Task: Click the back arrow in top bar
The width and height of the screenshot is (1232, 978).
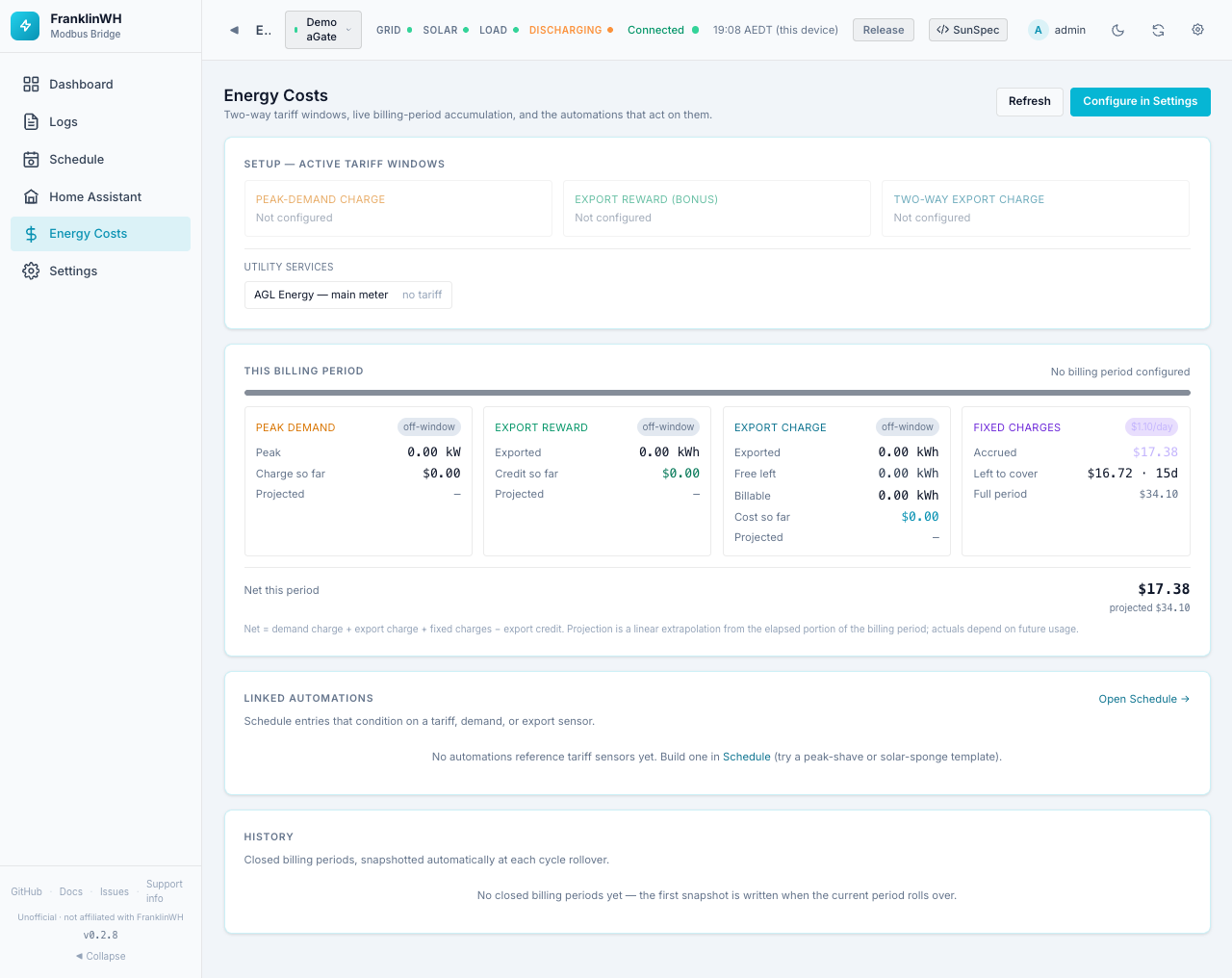Action: (x=234, y=30)
